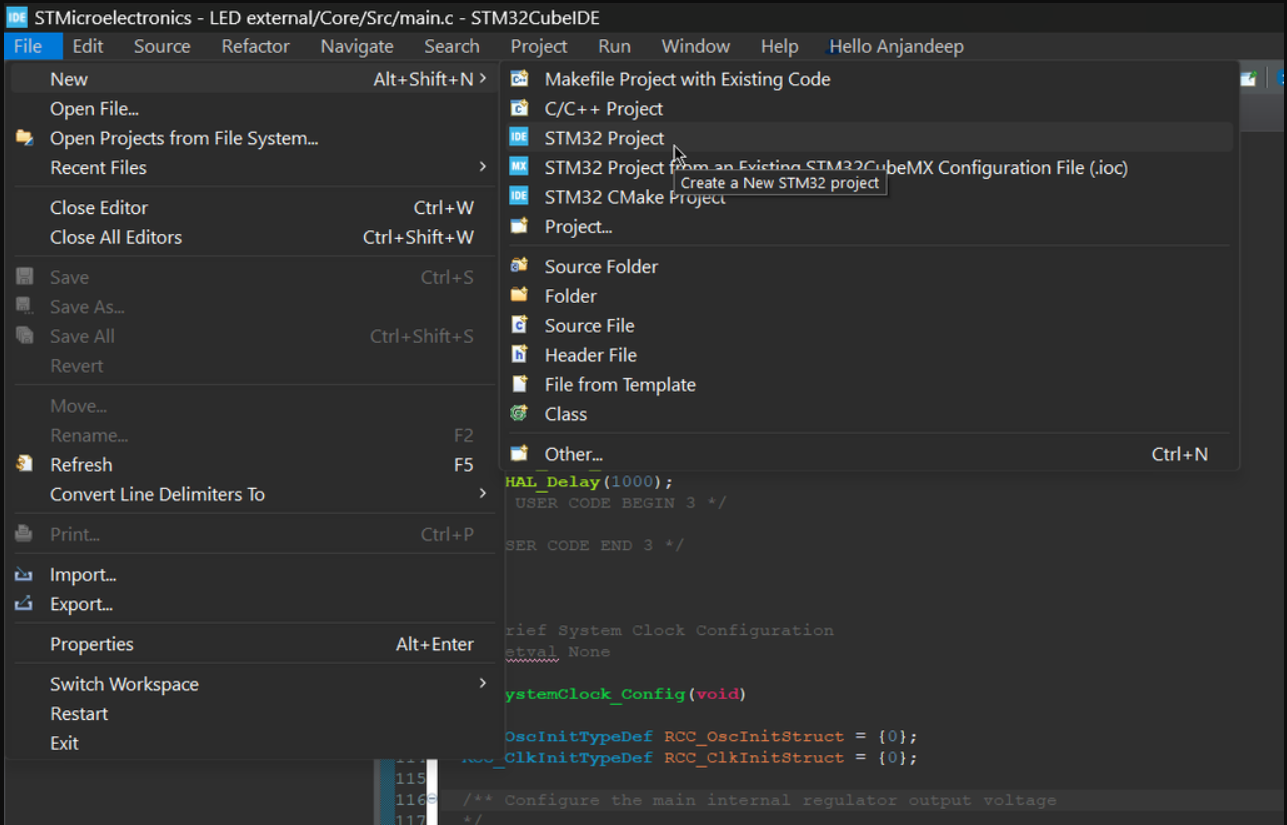This screenshot has width=1287, height=825.
Task: Open the Window menu in the menu bar
Action: coord(695,46)
